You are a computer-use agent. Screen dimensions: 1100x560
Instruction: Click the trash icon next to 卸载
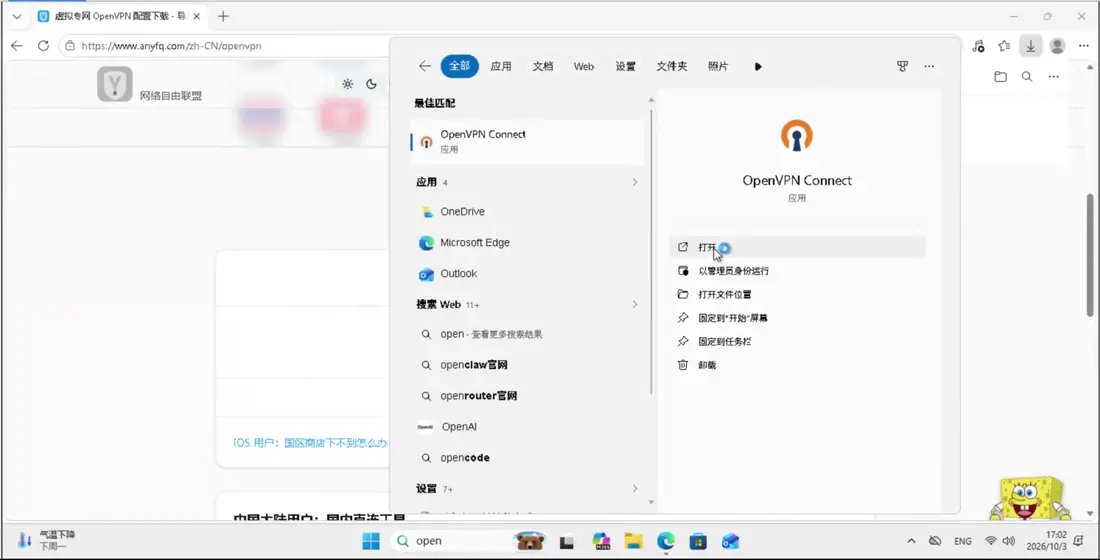coord(683,365)
